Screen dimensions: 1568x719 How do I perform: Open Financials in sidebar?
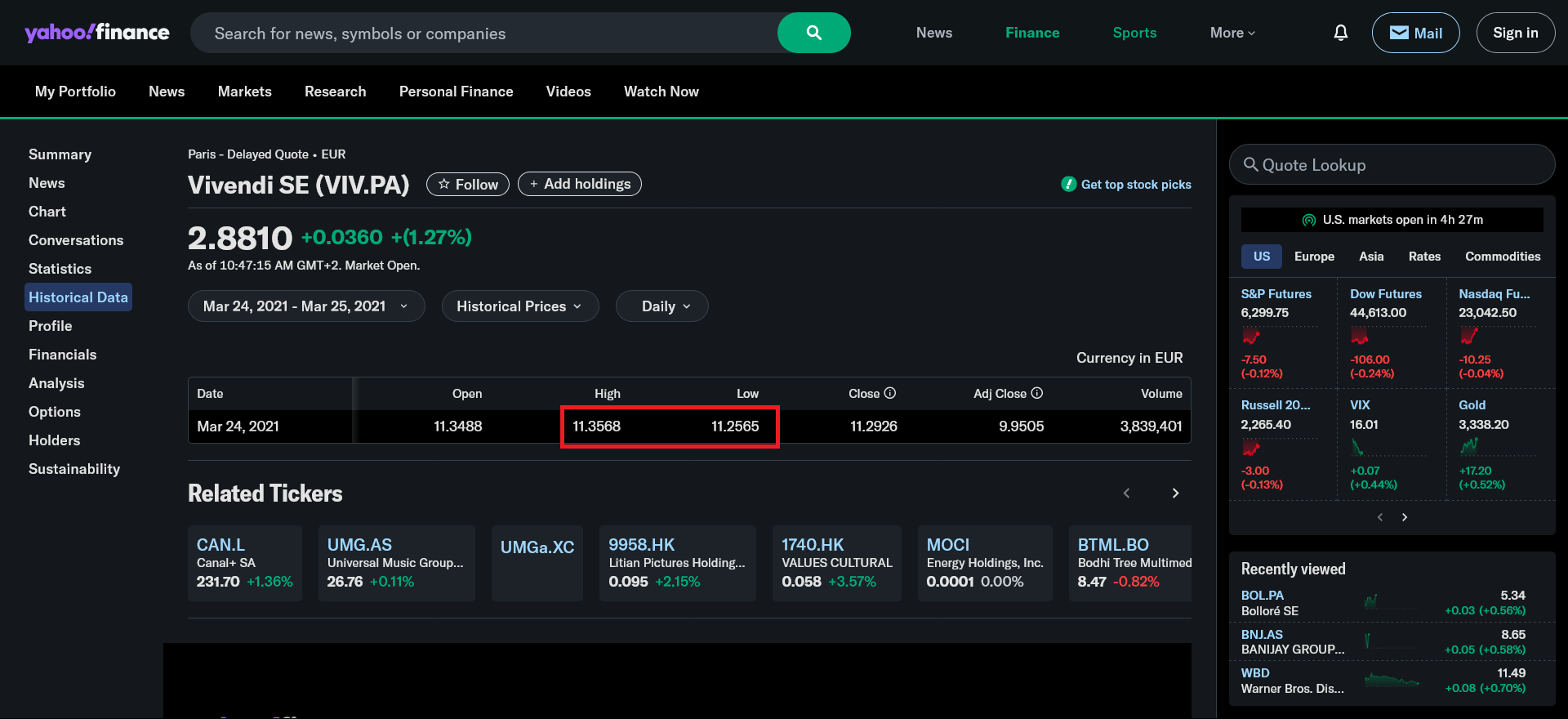pos(62,355)
